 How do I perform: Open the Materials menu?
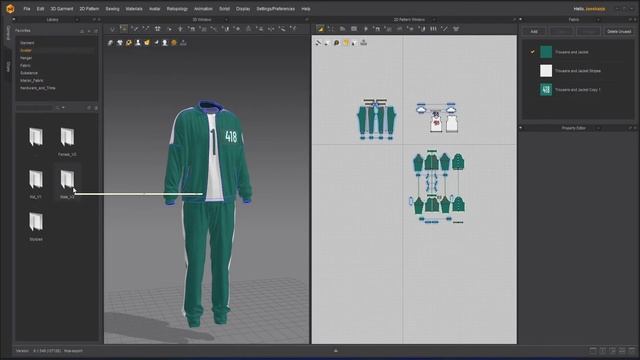click(134, 9)
